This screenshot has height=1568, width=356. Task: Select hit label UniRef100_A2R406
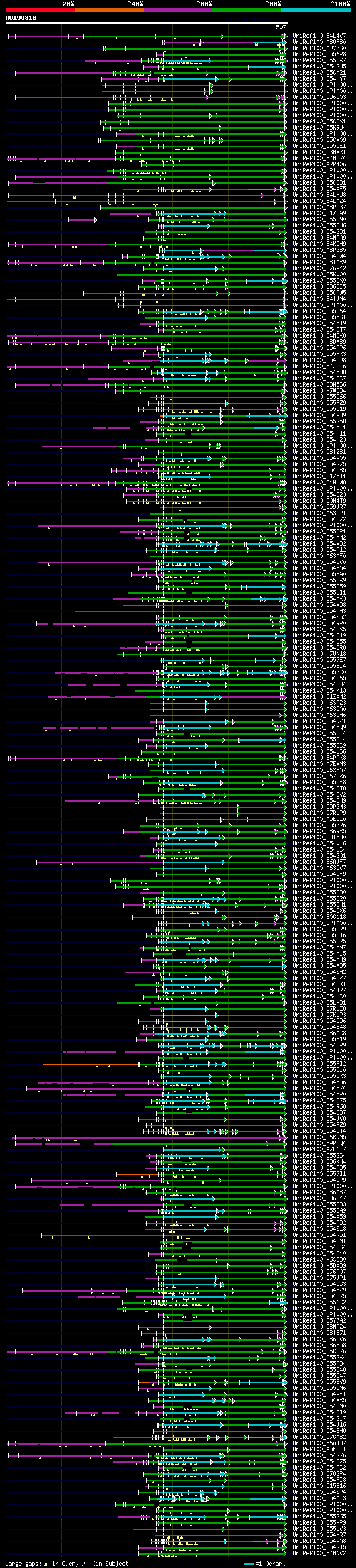[319, 164]
